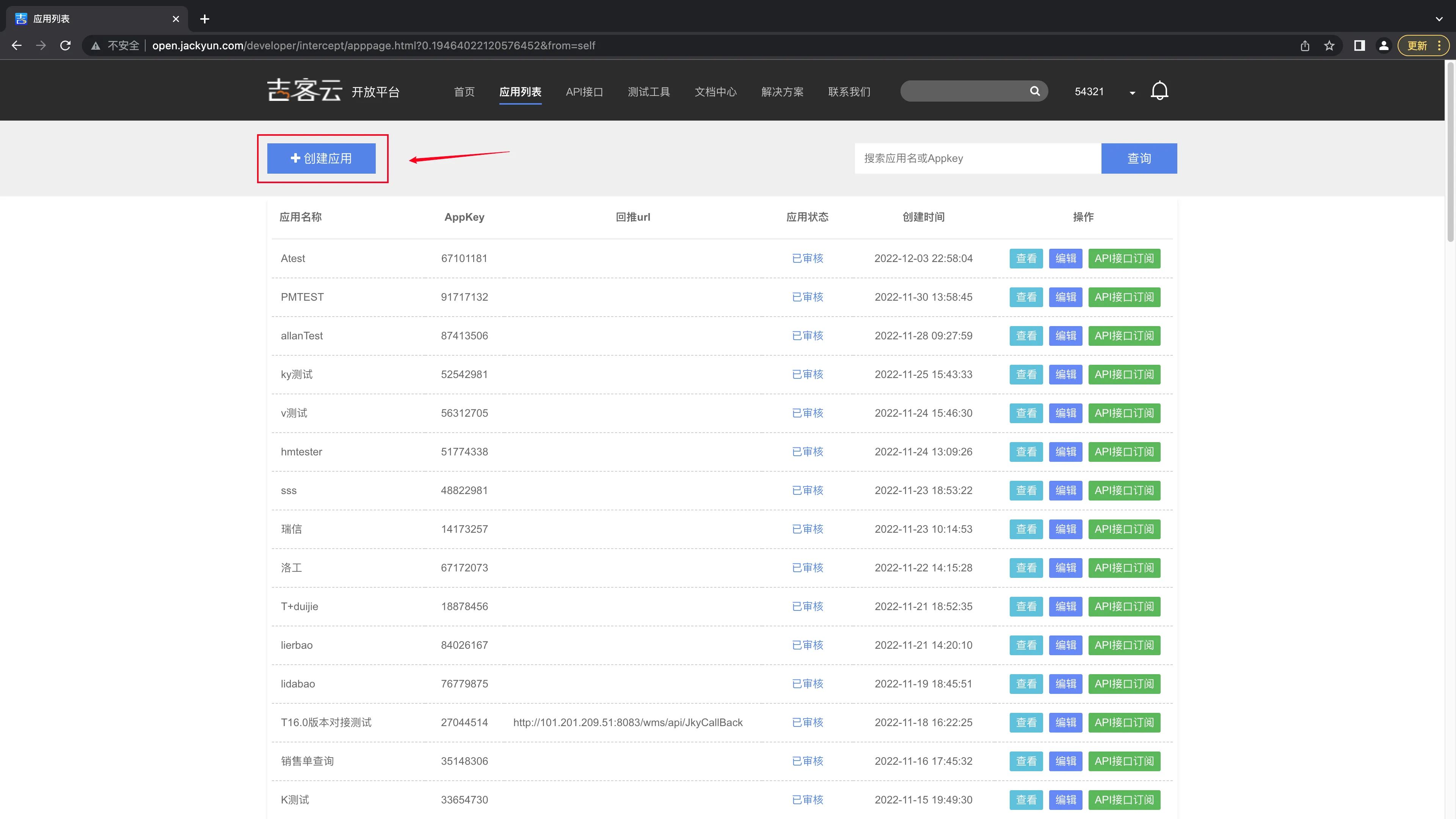Click 查看 for the PMTEST app
The height and width of the screenshot is (819, 1456).
1026,297
